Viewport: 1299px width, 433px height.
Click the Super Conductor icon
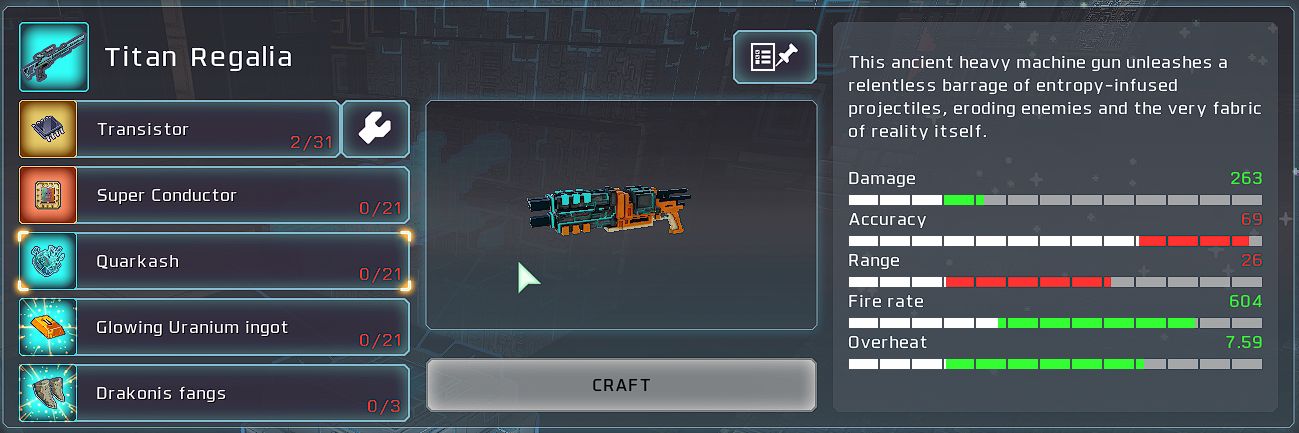[48, 195]
